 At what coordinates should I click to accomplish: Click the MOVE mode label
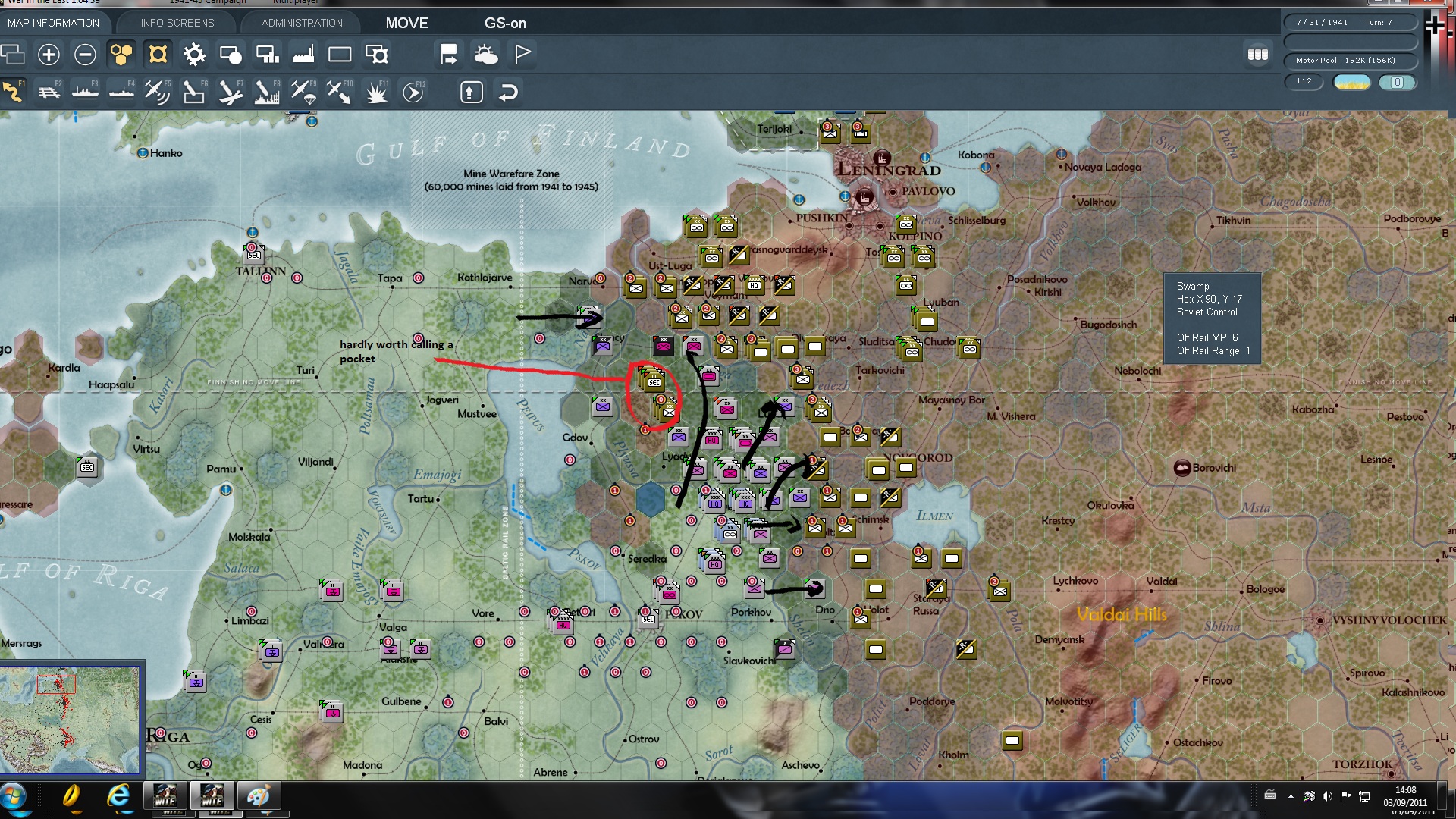[x=406, y=23]
